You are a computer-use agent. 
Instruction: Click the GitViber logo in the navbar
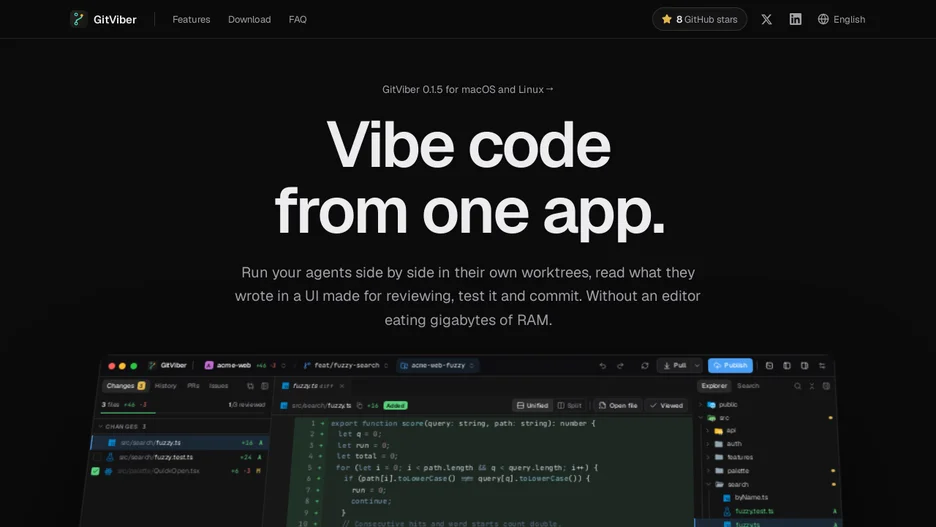pyautogui.click(x=103, y=19)
